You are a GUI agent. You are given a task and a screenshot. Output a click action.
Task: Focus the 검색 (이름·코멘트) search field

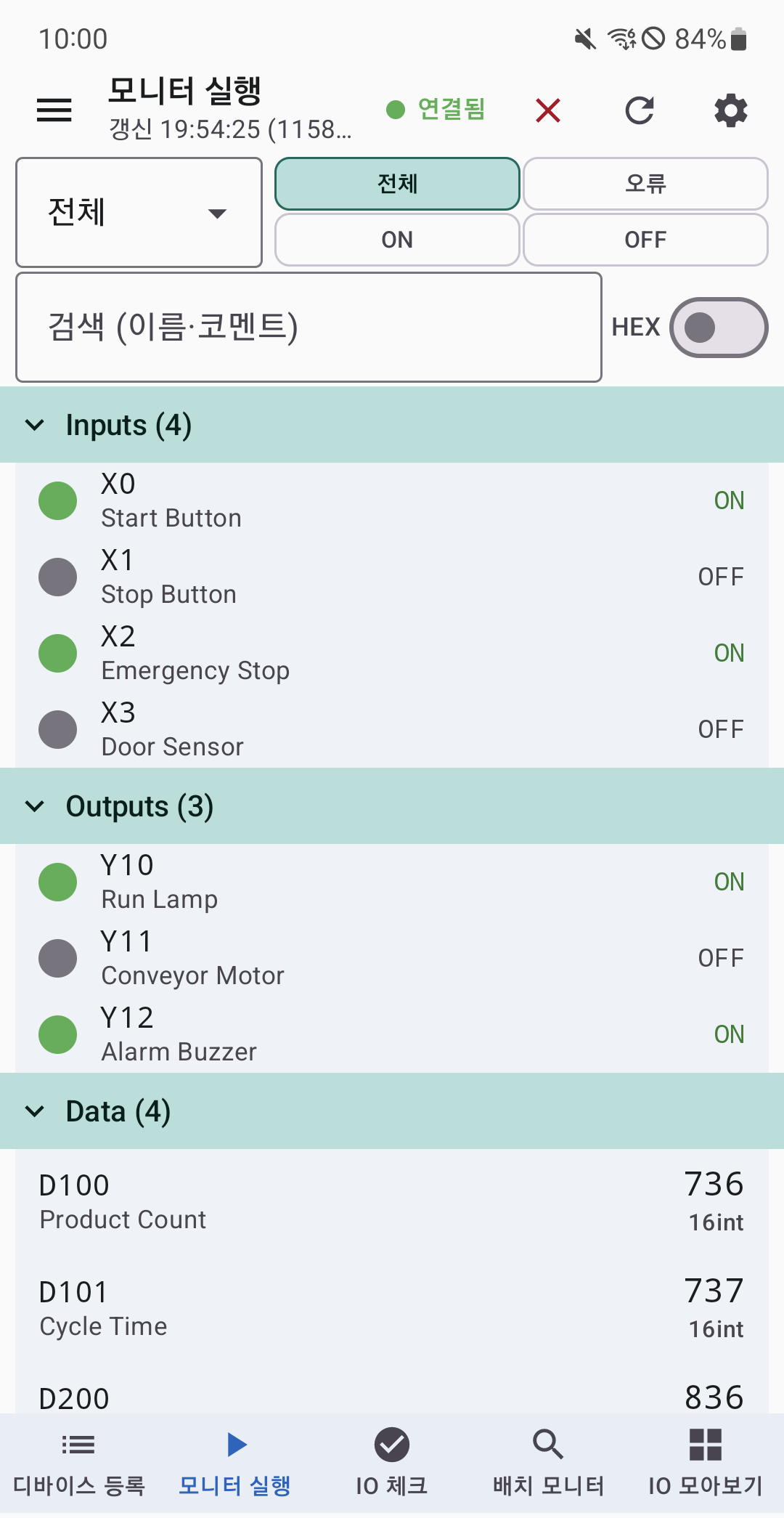pyautogui.click(x=309, y=327)
